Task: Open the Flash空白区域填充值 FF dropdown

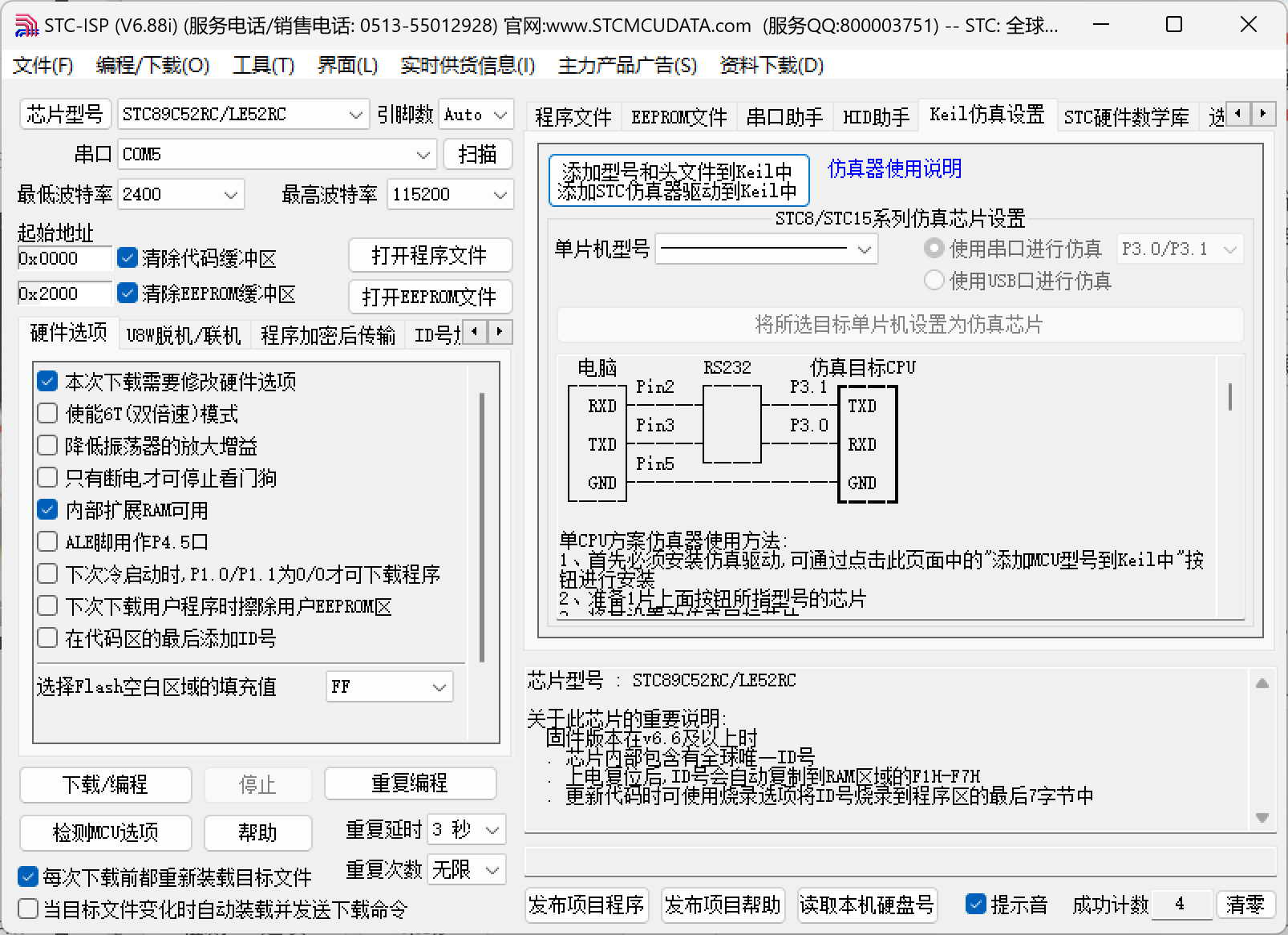Action: pos(438,686)
